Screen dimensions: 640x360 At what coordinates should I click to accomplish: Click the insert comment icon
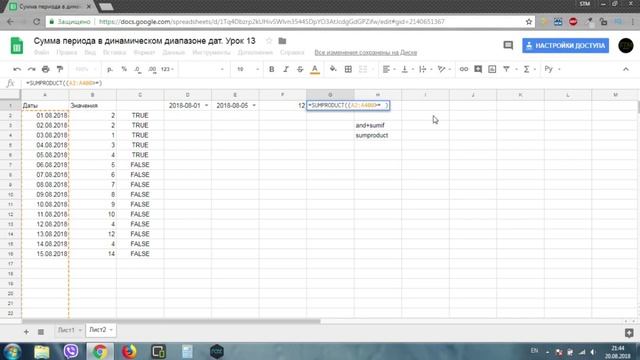point(478,69)
